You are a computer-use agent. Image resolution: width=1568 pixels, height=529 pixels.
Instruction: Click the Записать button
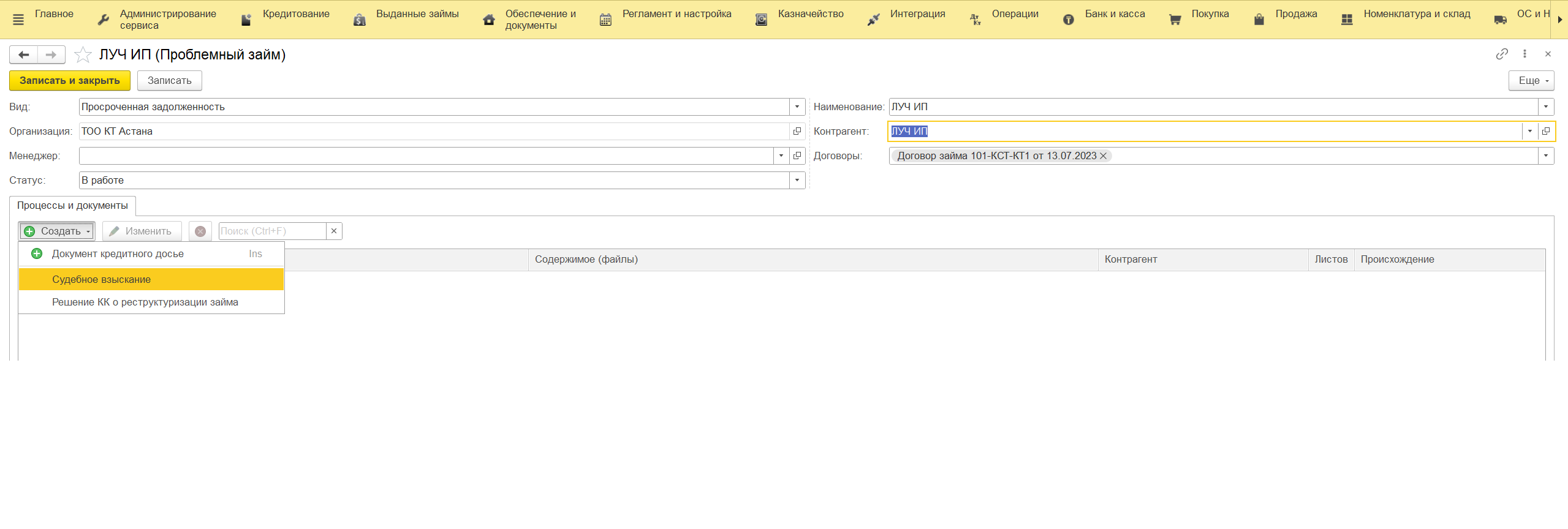(170, 81)
